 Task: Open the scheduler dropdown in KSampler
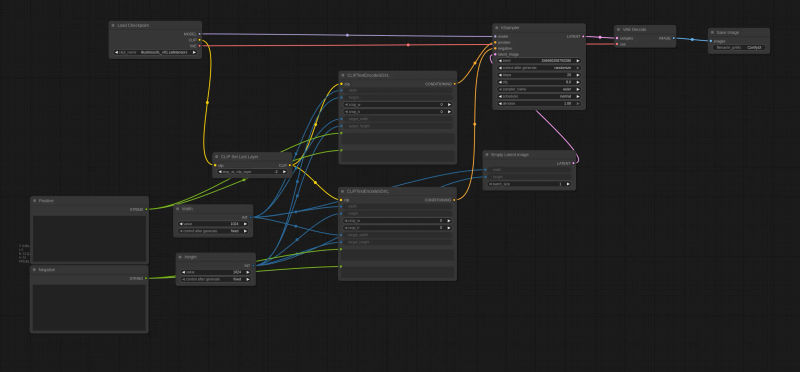pos(538,96)
